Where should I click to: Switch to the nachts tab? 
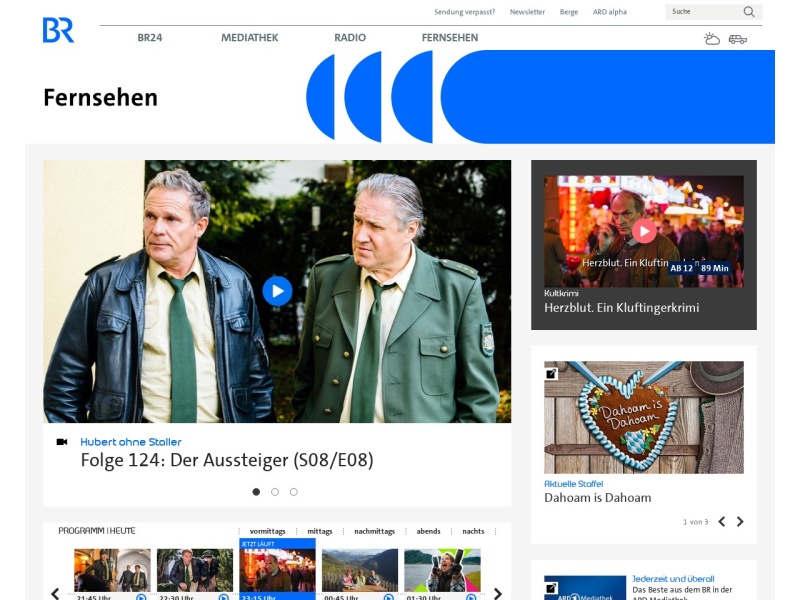point(473,531)
